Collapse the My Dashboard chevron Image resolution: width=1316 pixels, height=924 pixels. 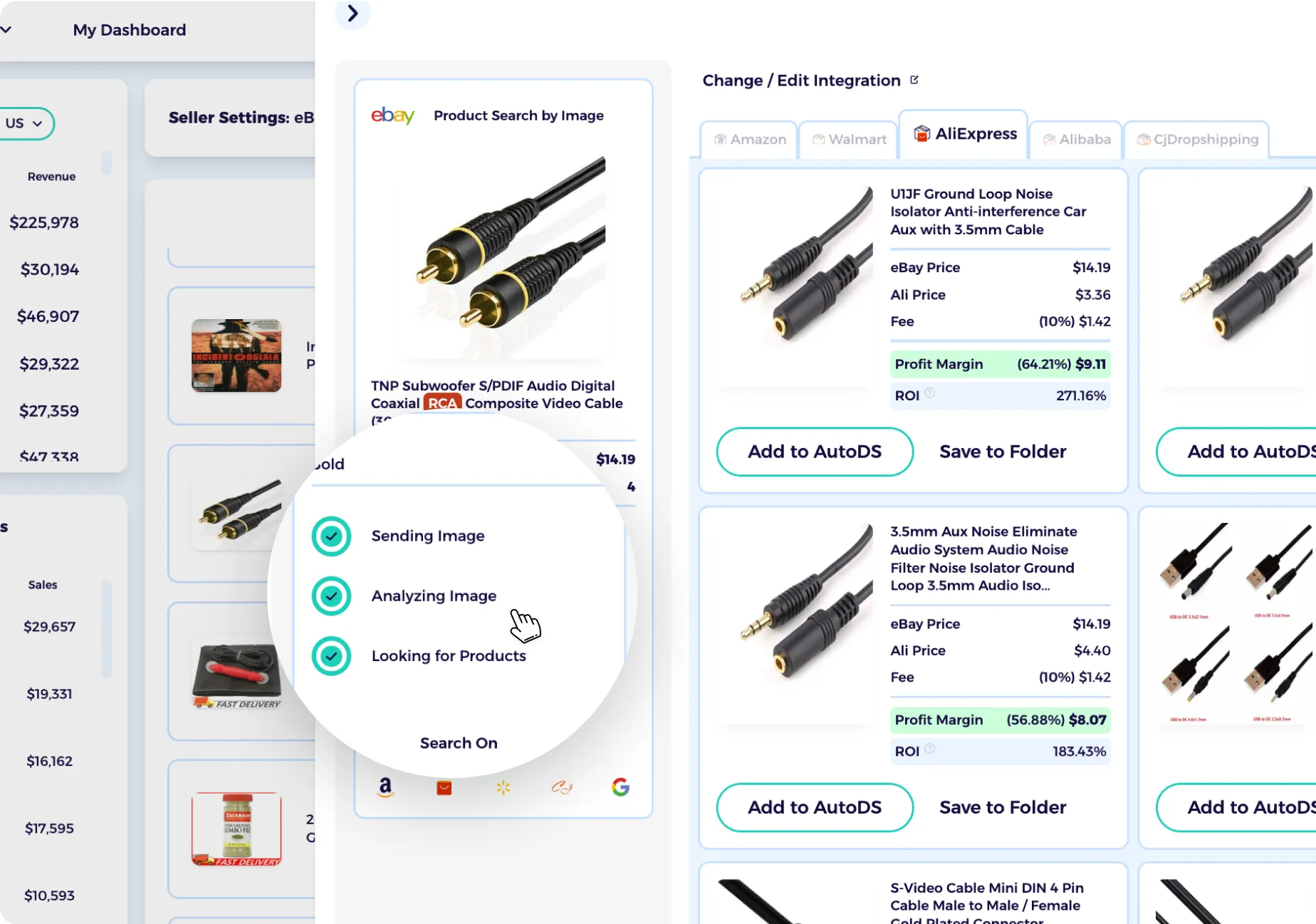(x=6, y=29)
